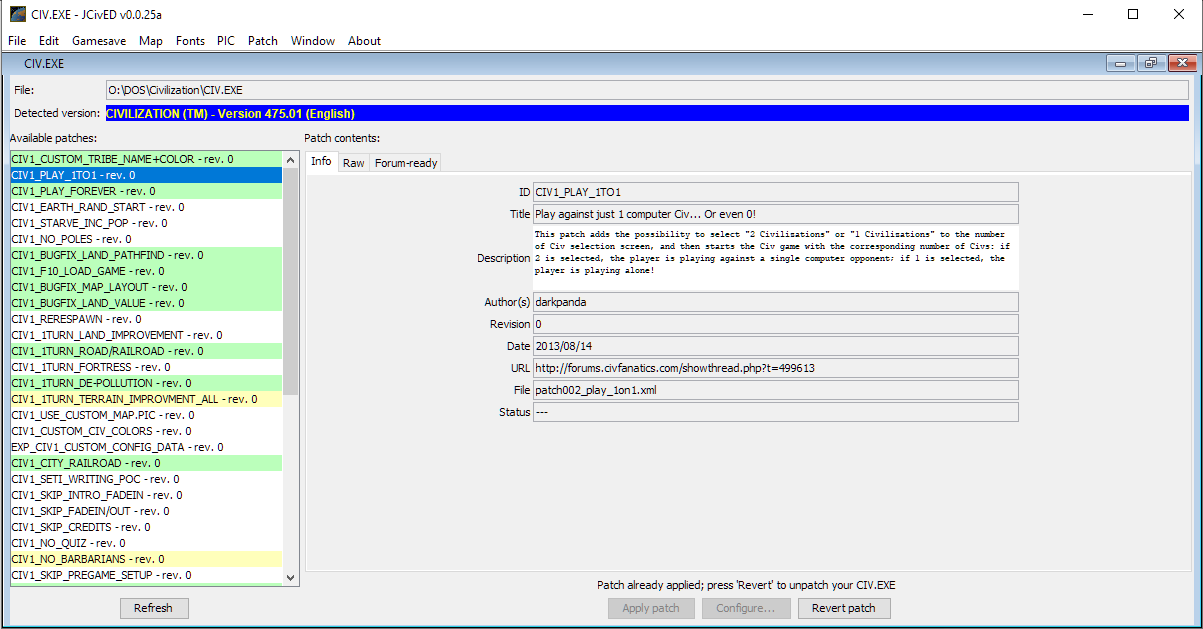Open the Patch menu
The width and height of the screenshot is (1203, 629).
[262, 41]
